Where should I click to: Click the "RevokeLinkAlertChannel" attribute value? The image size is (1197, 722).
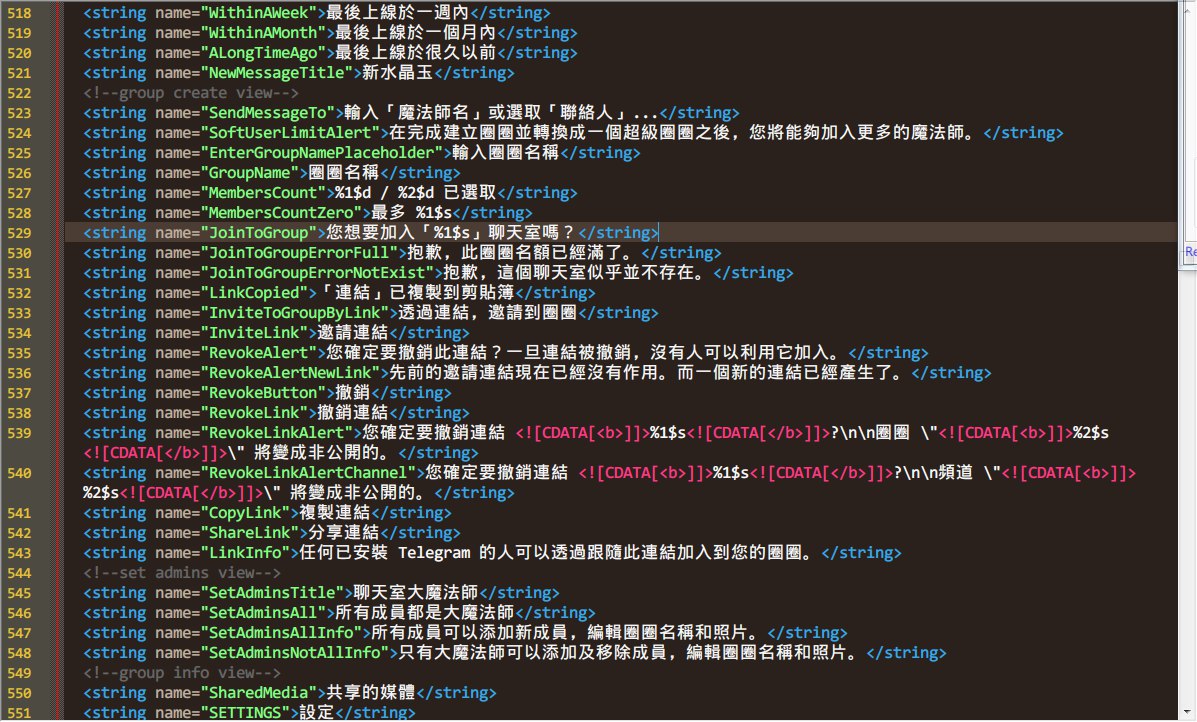[308, 472]
